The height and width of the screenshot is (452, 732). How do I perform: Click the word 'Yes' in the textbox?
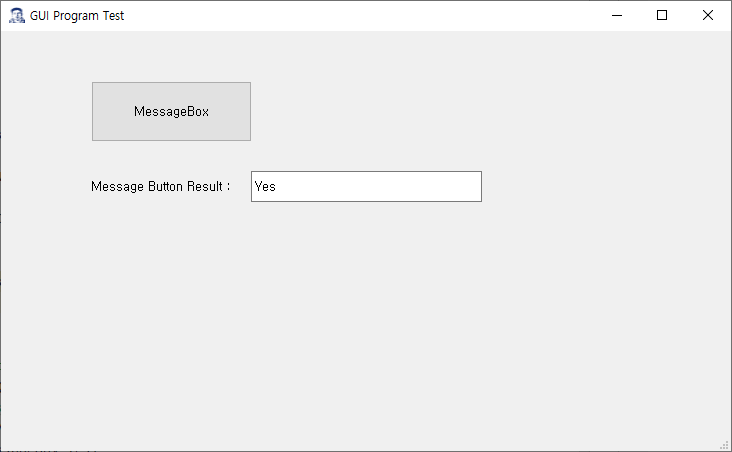click(x=265, y=186)
